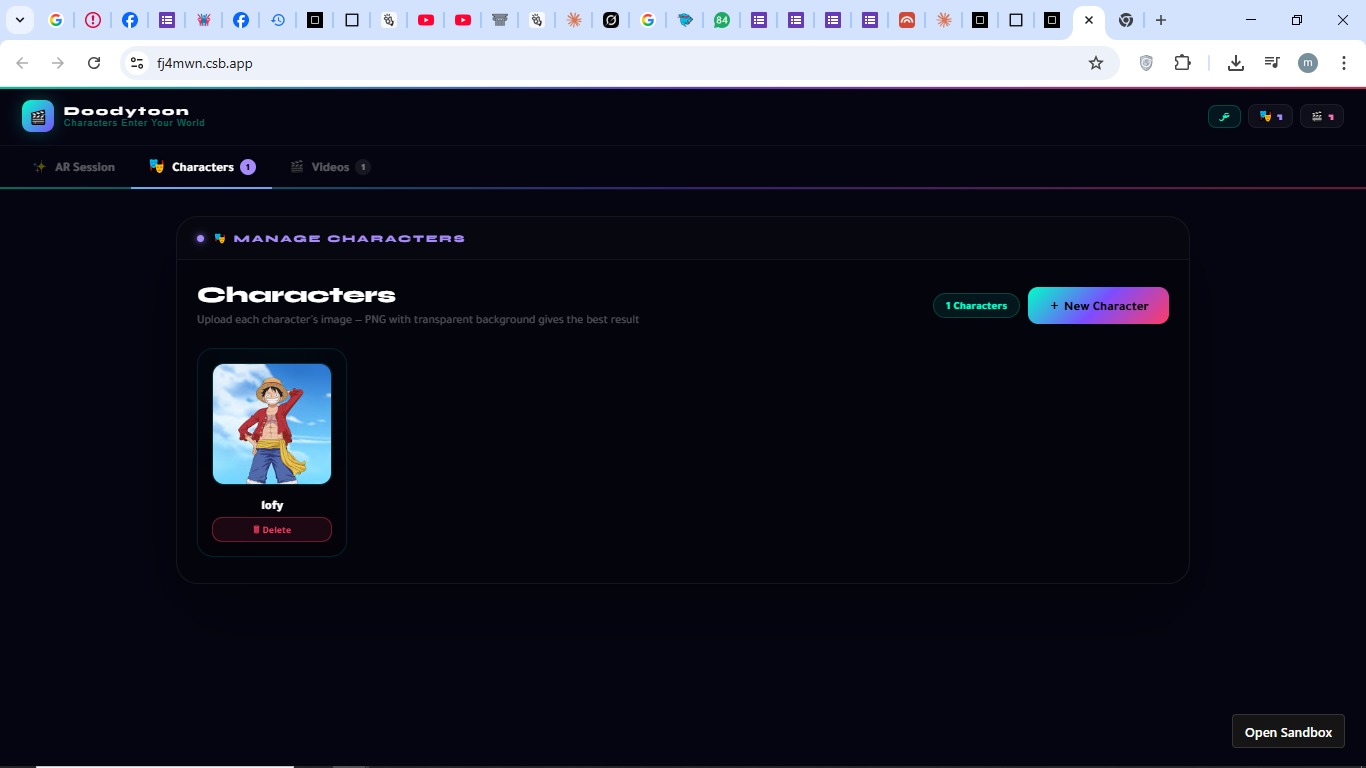Click the lofy character name

coord(272,505)
